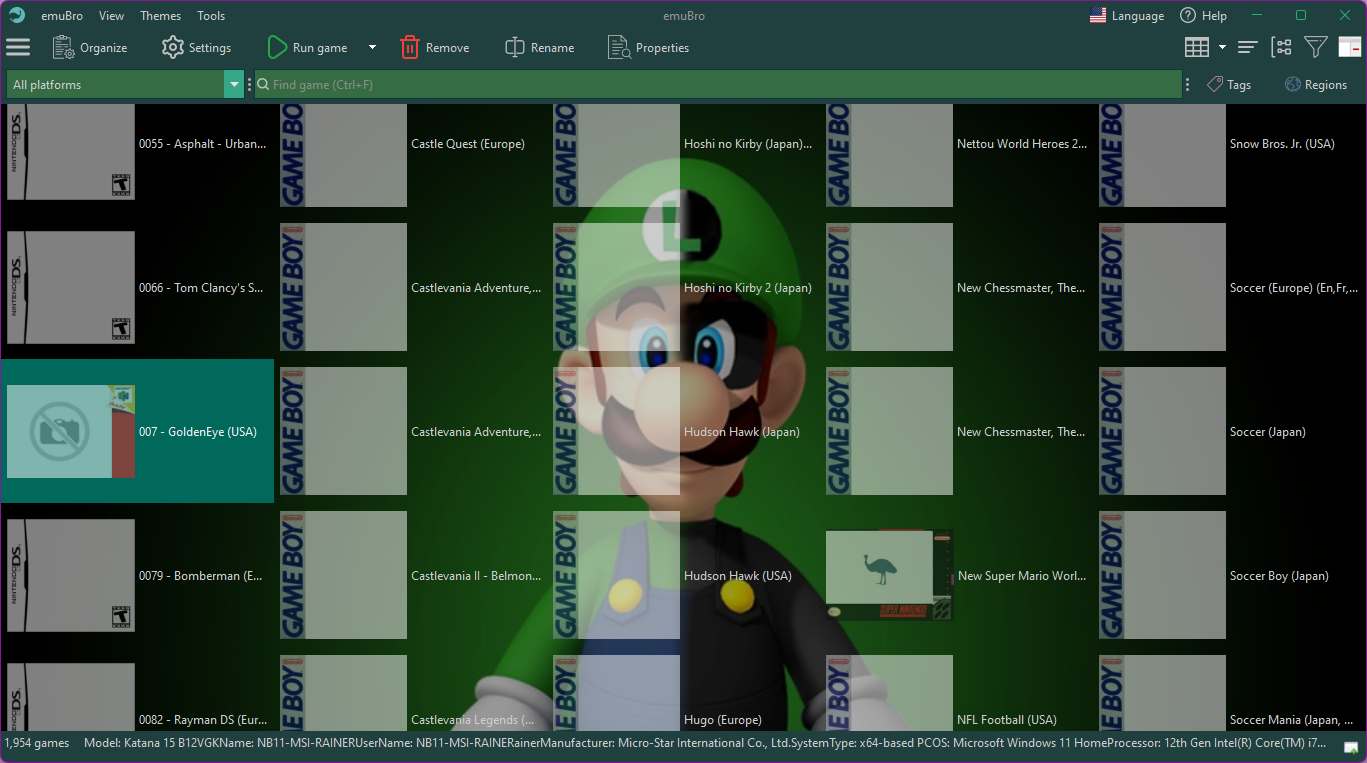Switch to list view layout

[x=1247, y=46]
